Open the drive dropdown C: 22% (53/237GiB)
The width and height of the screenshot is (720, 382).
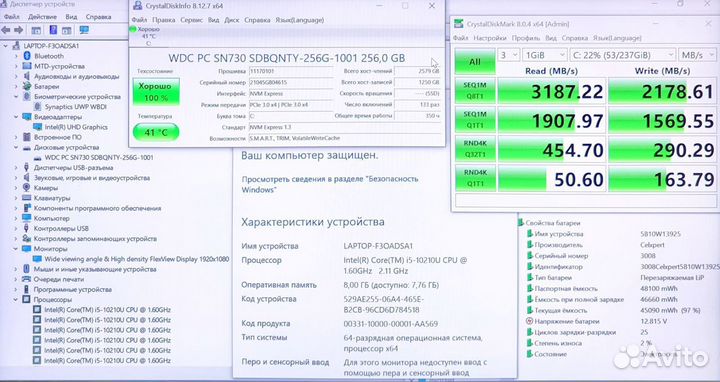pos(623,55)
